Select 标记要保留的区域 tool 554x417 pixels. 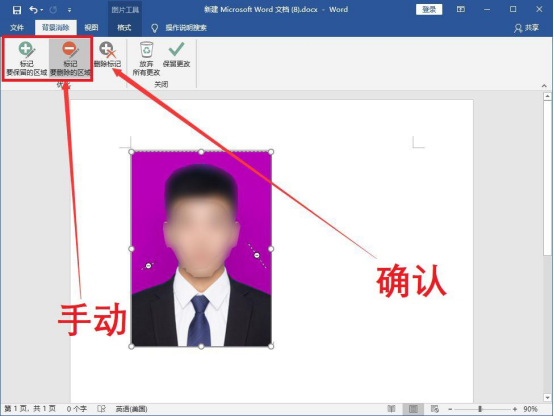point(26,59)
